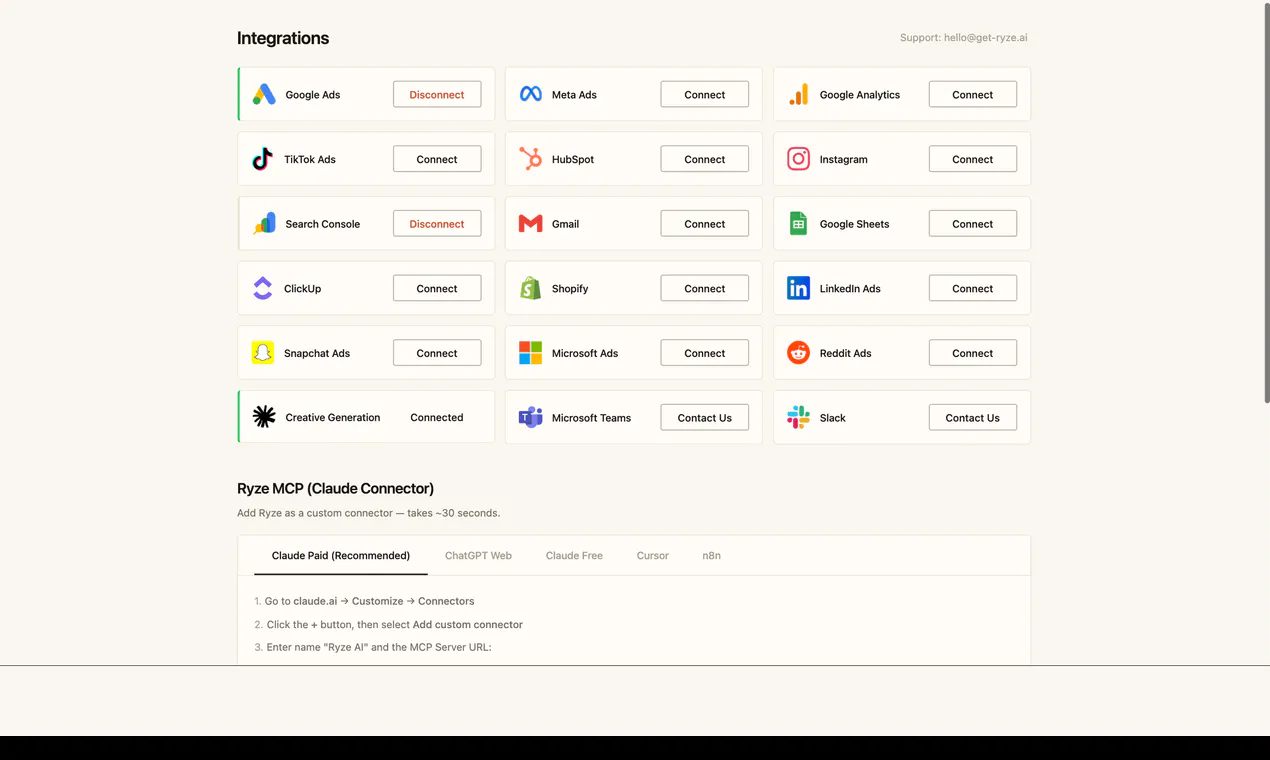The width and height of the screenshot is (1270, 760).
Task: Click the Reddit Ads alien icon
Action: pyautogui.click(x=798, y=353)
